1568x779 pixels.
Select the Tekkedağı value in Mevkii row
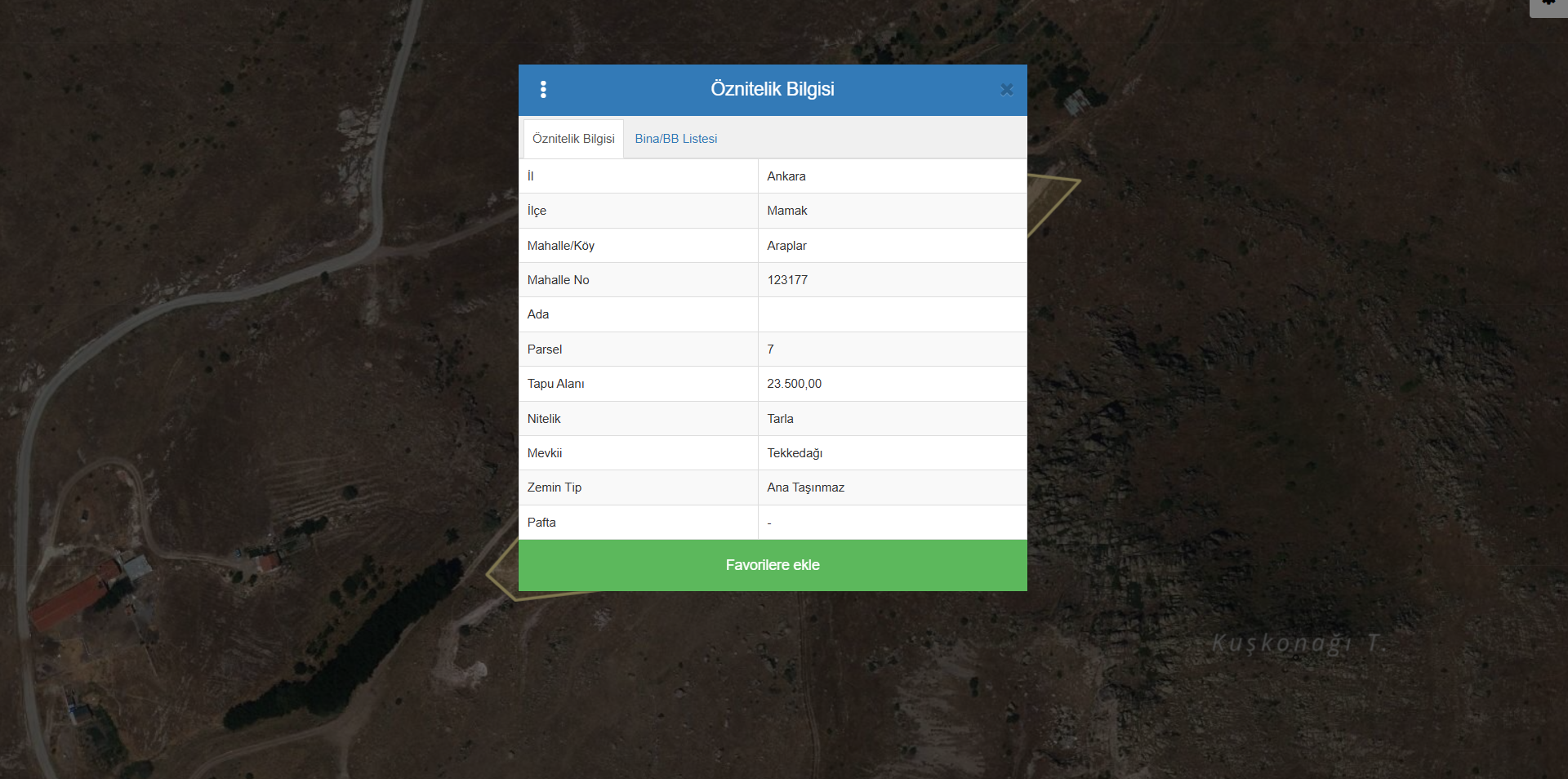pyautogui.click(x=794, y=453)
